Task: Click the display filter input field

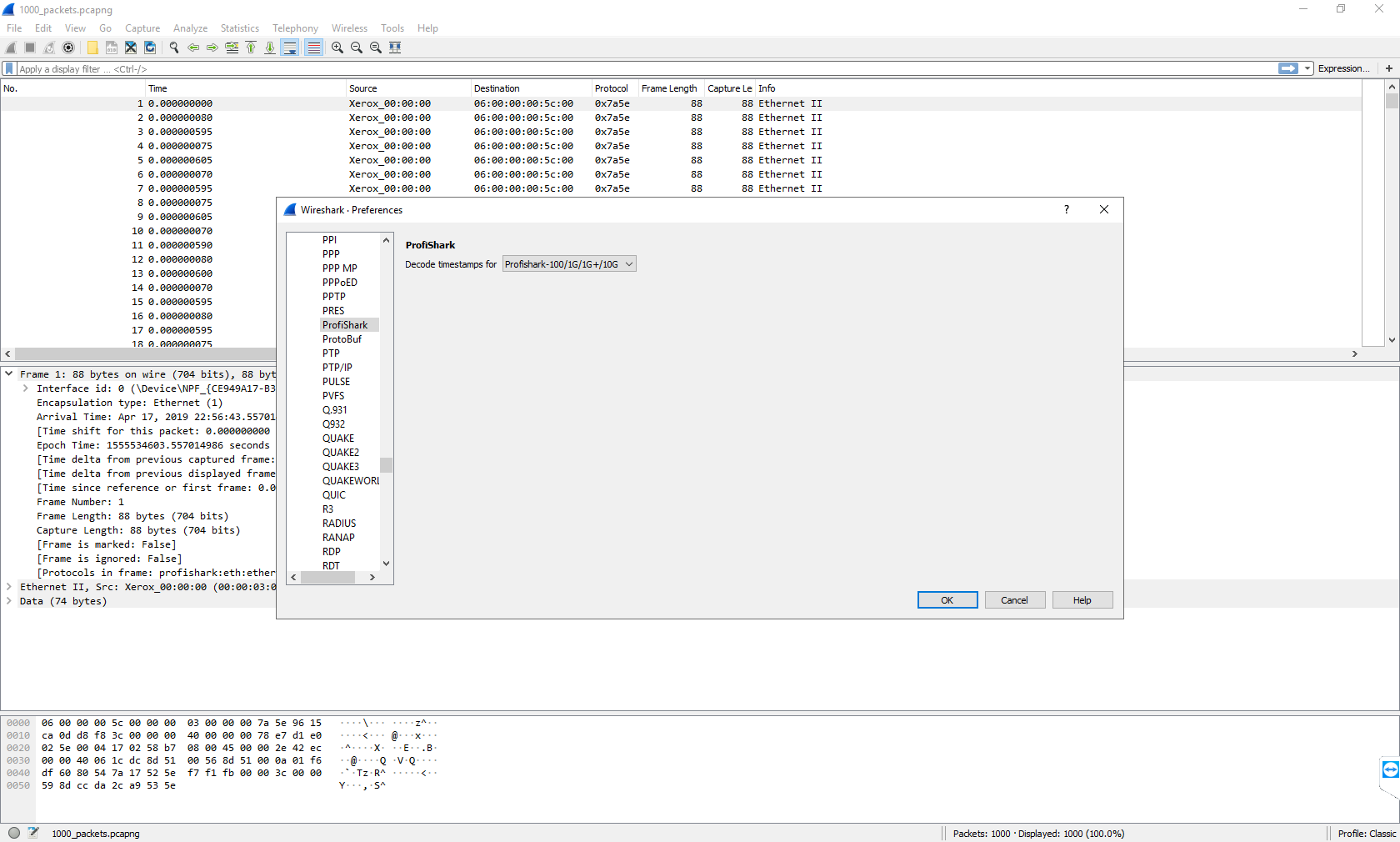Action: pos(646,68)
